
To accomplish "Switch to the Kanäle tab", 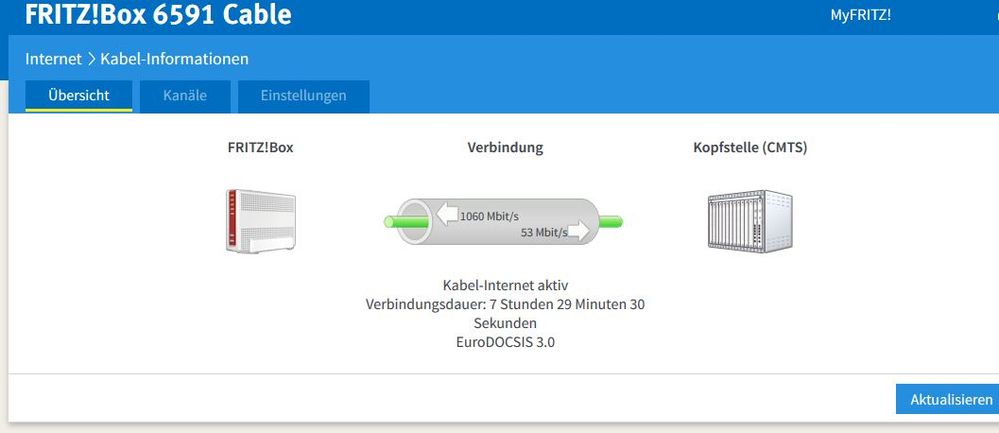I will (185, 96).
